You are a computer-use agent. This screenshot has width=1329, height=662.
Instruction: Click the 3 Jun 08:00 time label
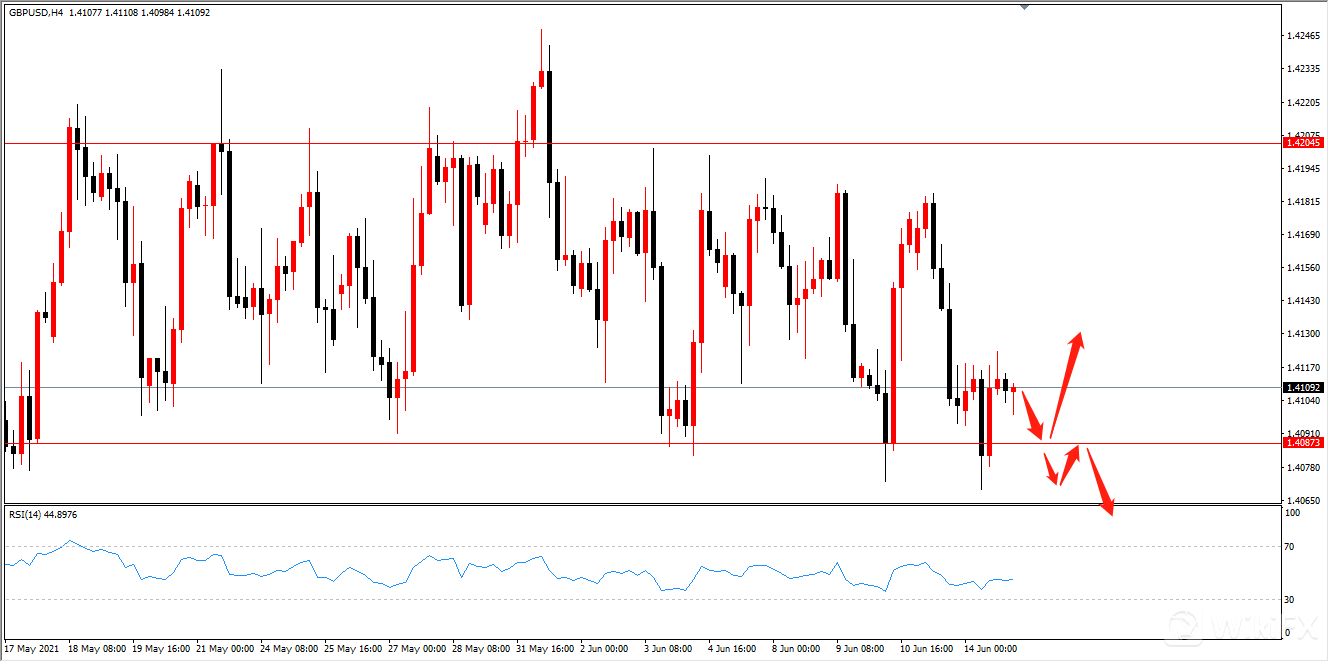[670, 648]
